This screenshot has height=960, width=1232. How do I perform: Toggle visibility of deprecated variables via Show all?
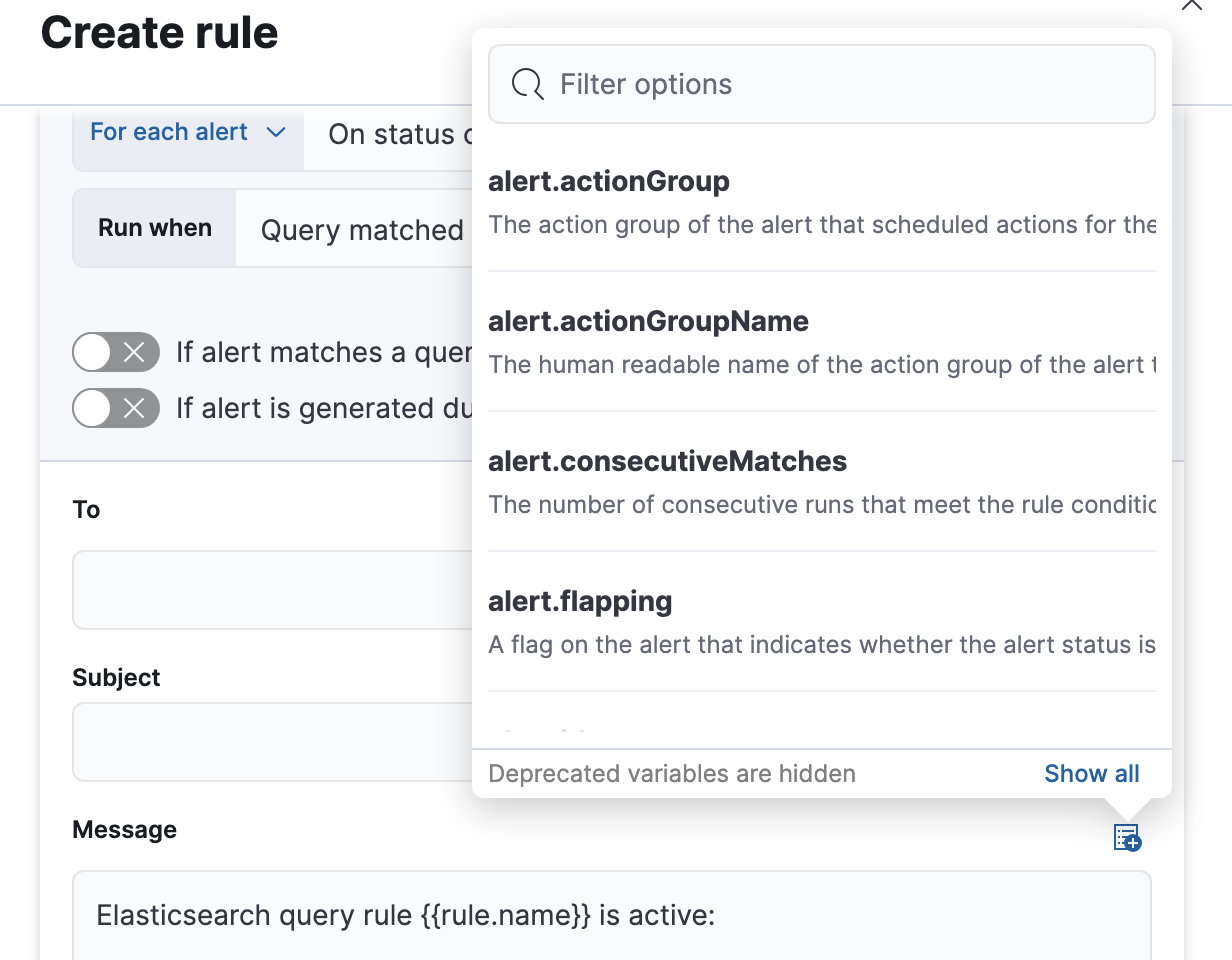pyautogui.click(x=1091, y=773)
